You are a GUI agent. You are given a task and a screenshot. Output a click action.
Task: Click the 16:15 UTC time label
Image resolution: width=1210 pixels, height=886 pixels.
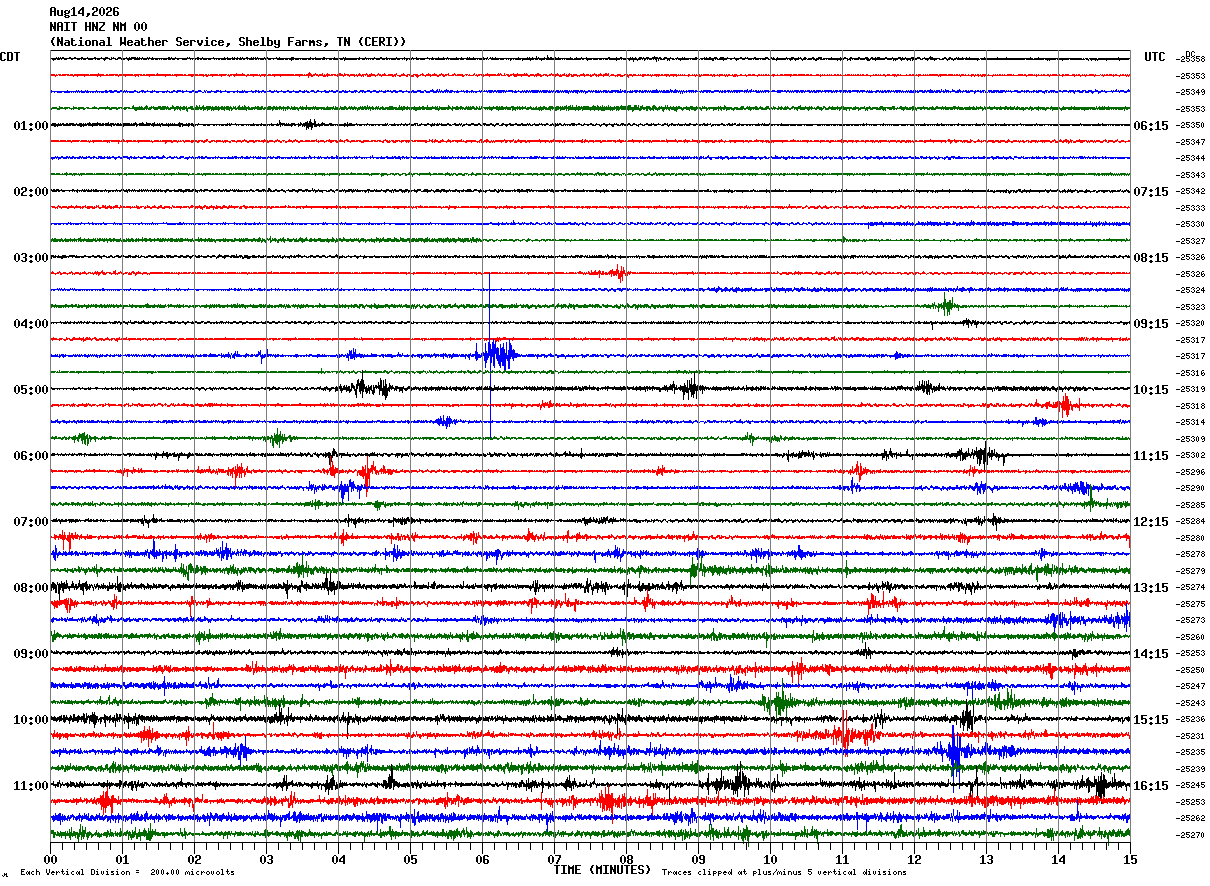coord(1151,786)
